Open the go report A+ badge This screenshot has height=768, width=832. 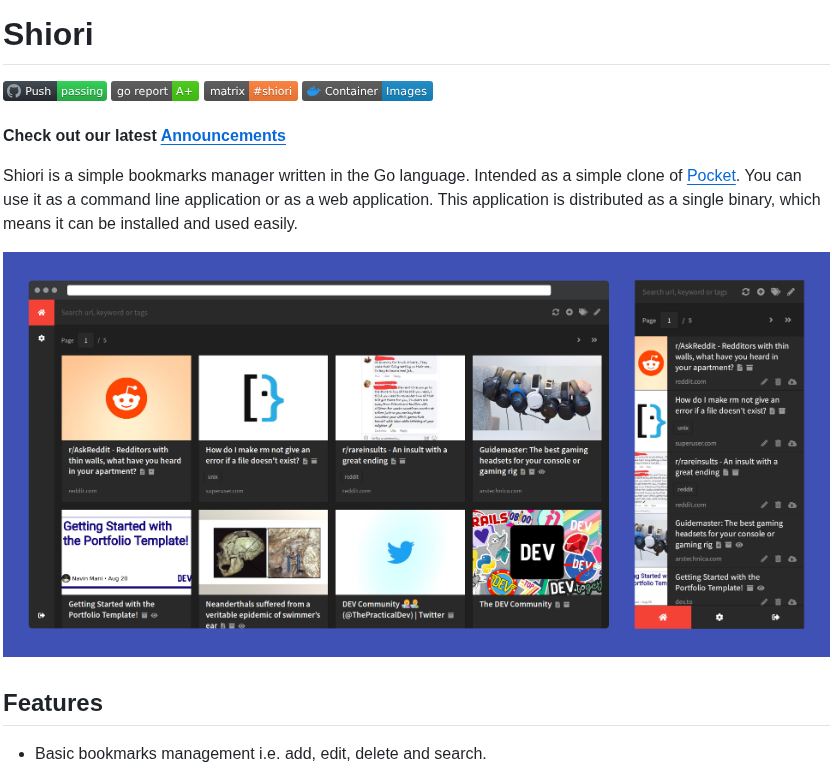tap(155, 91)
